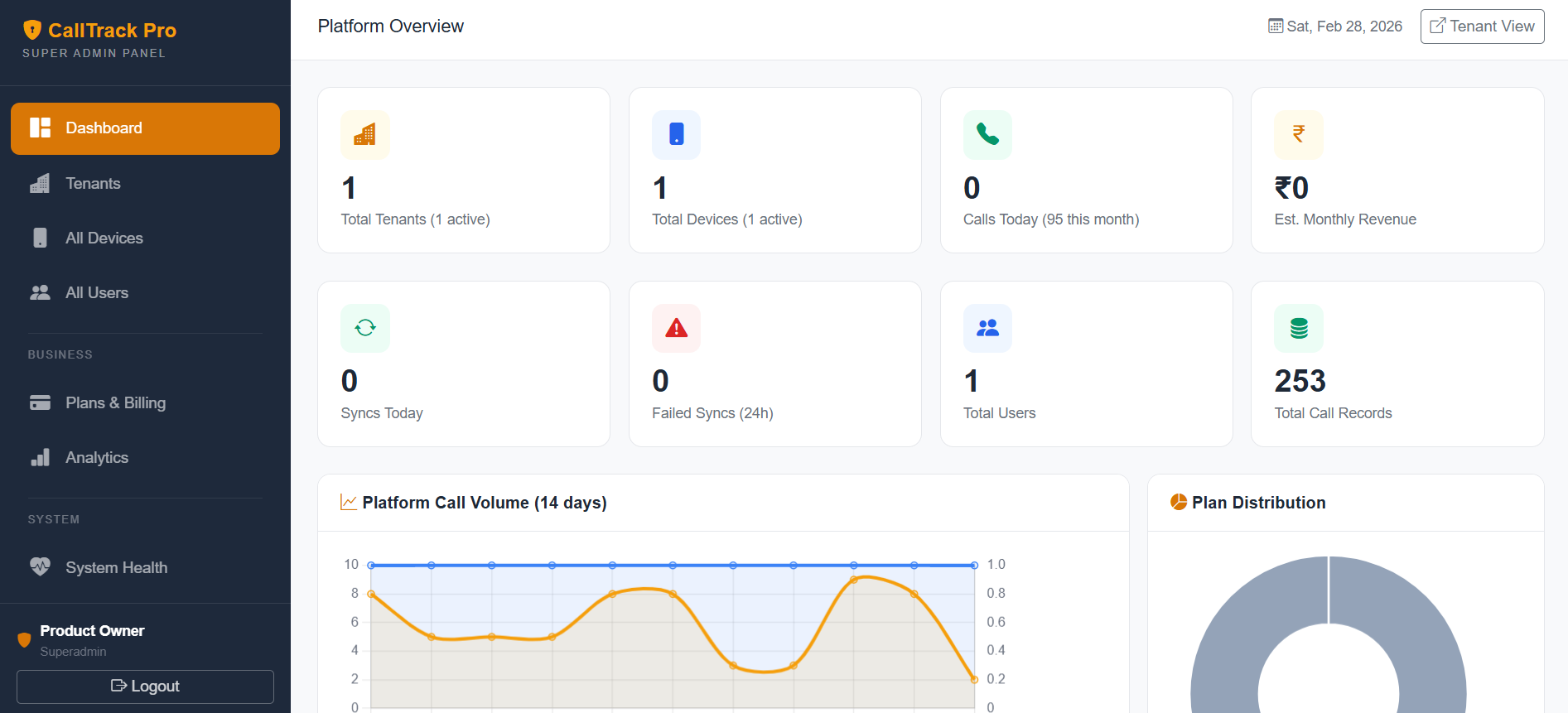The width and height of the screenshot is (1568, 713).
Task: Click the Total Call Records label
Action: (1333, 413)
